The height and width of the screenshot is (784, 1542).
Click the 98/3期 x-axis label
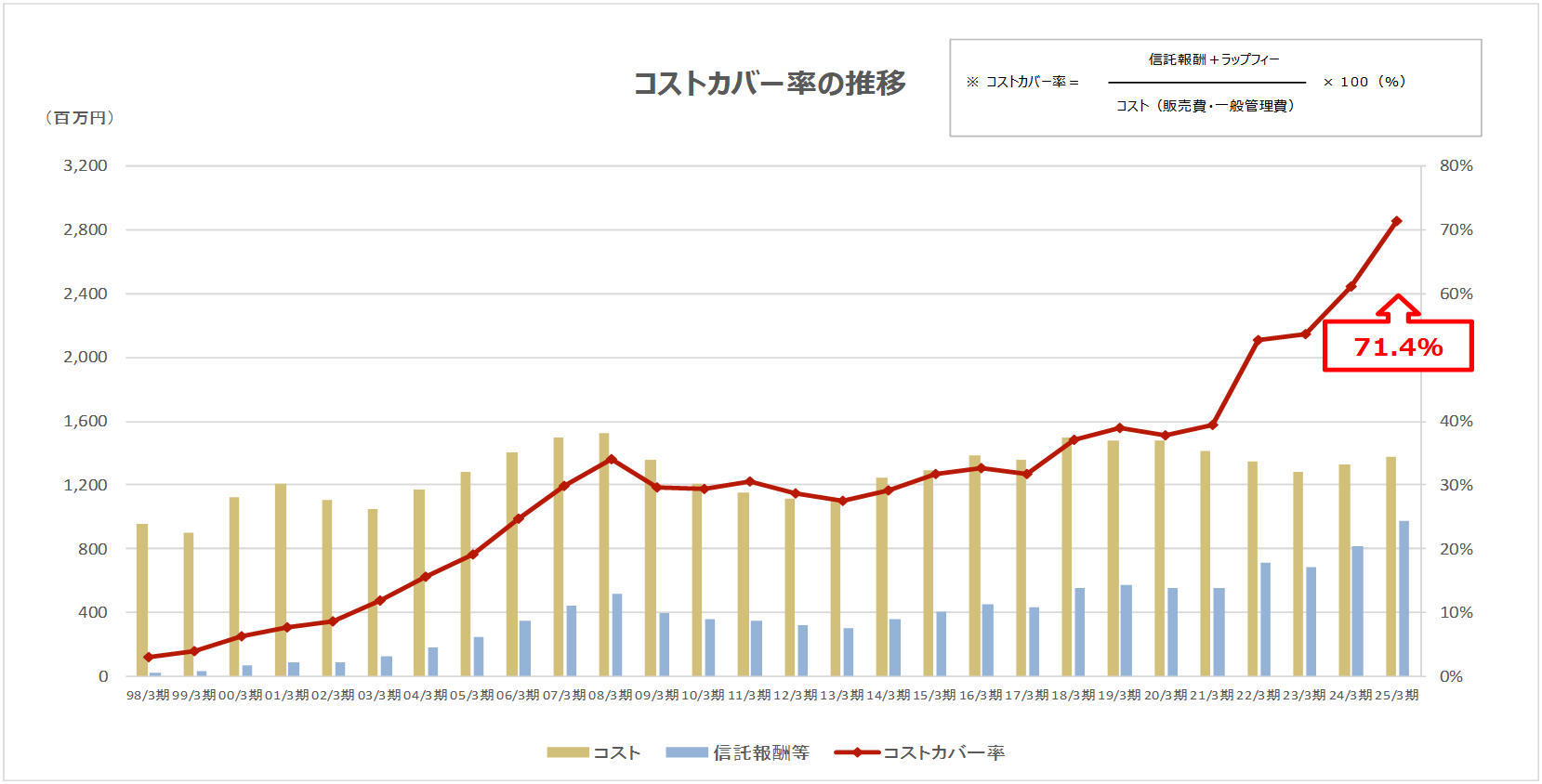pyautogui.click(x=148, y=695)
